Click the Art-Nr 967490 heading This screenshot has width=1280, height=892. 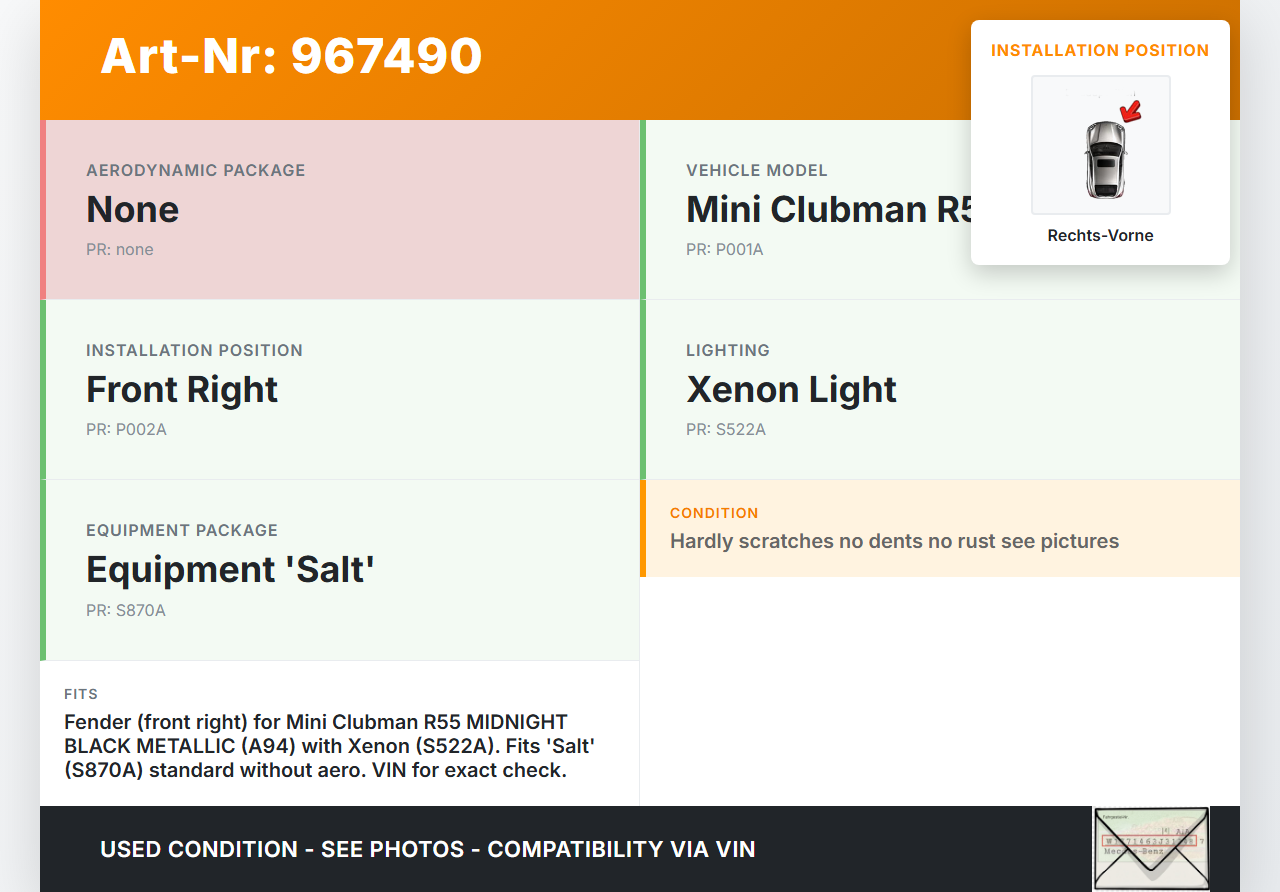coord(291,56)
